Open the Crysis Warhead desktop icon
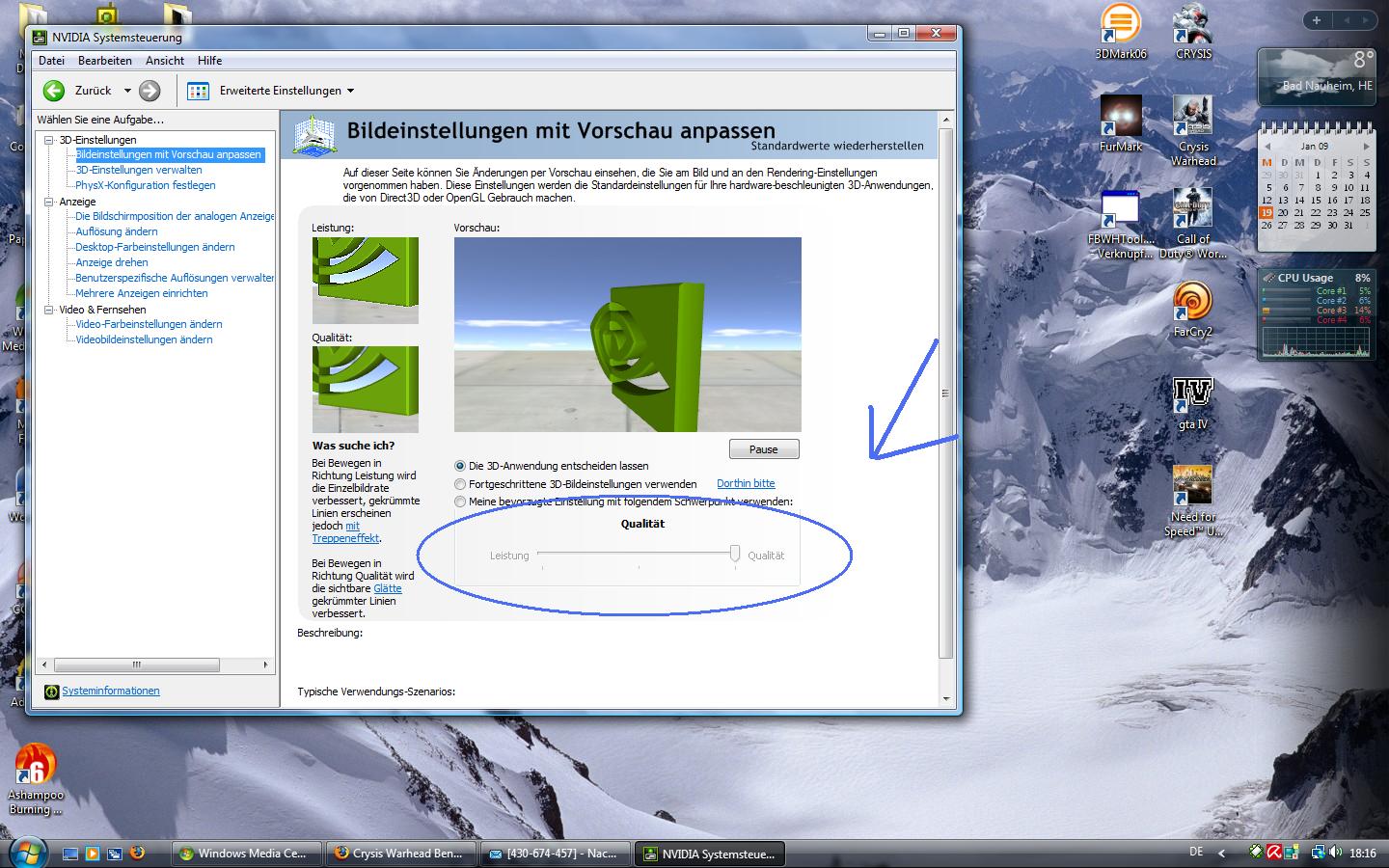Screen dimensions: 1389x868 point(1193,130)
